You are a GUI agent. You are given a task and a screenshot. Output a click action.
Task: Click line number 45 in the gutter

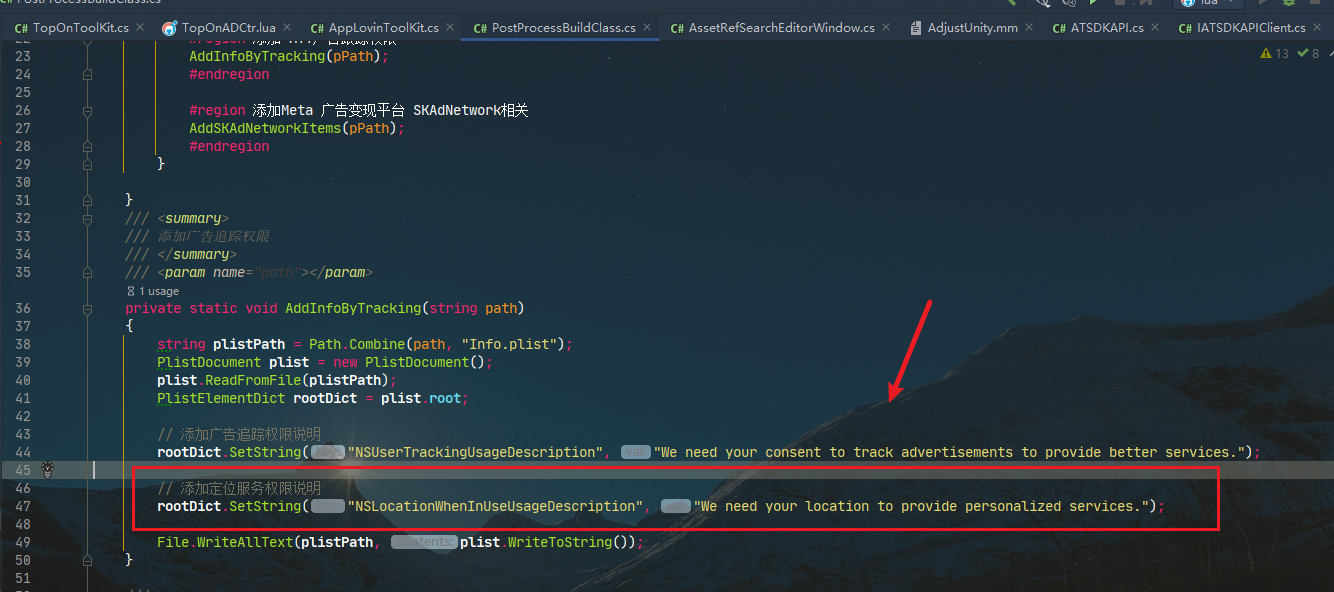click(x=23, y=470)
